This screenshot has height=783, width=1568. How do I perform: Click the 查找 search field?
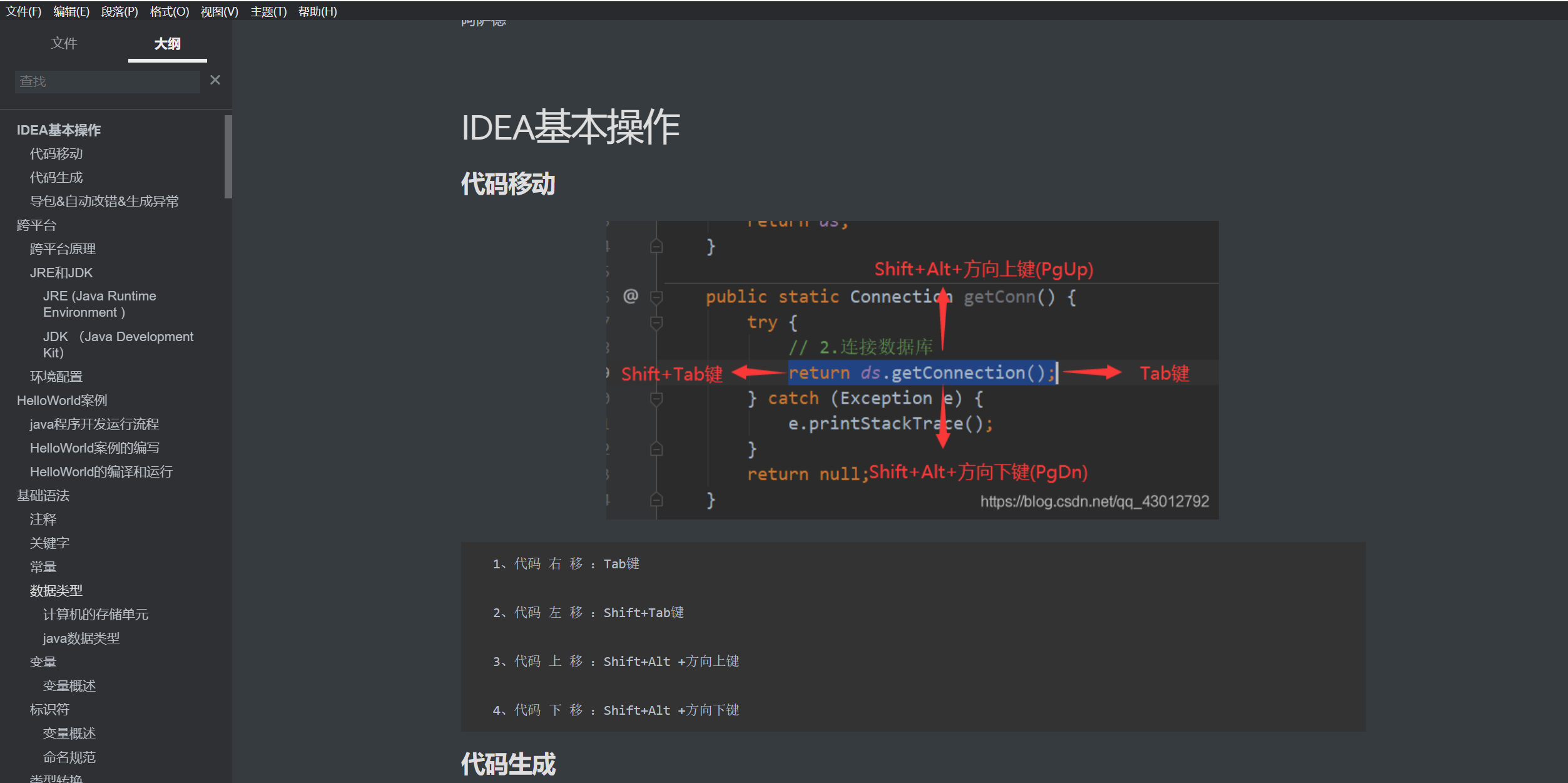click(107, 81)
